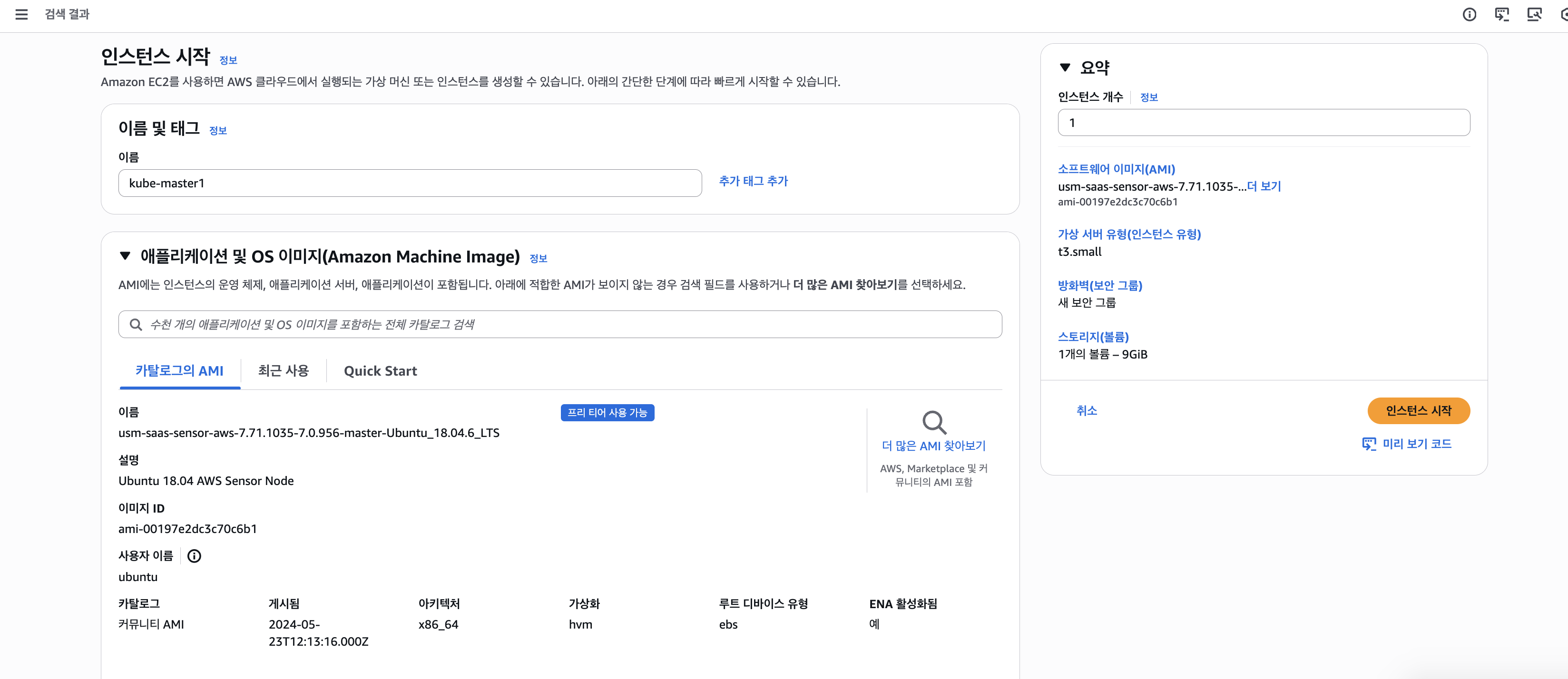The width and height of the screenshot is (1568, 679).
Task: Click the kube-master1 name input field
Action: pyautogui.click(x=409, y=183)
